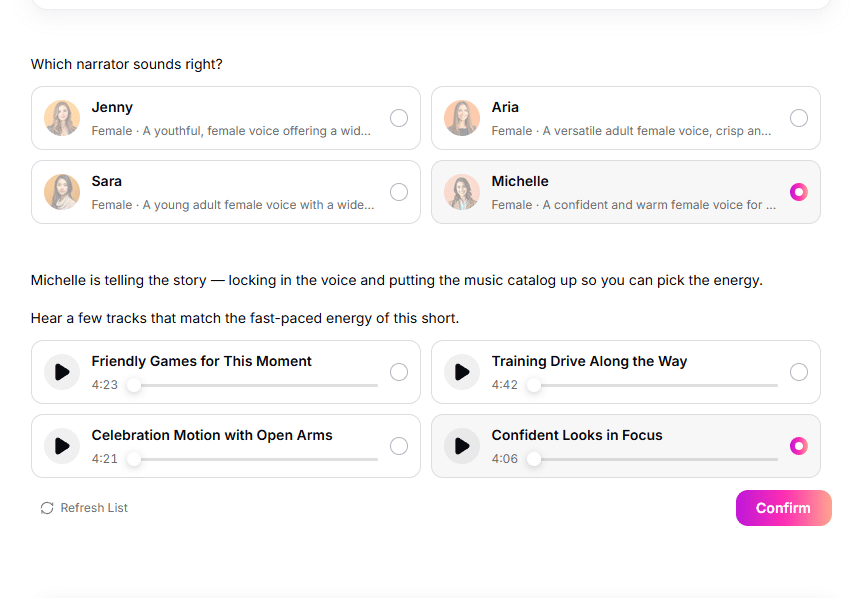Click the 4:06 track duration
Screen dimensions: 856x598
(x=504, y=459)
